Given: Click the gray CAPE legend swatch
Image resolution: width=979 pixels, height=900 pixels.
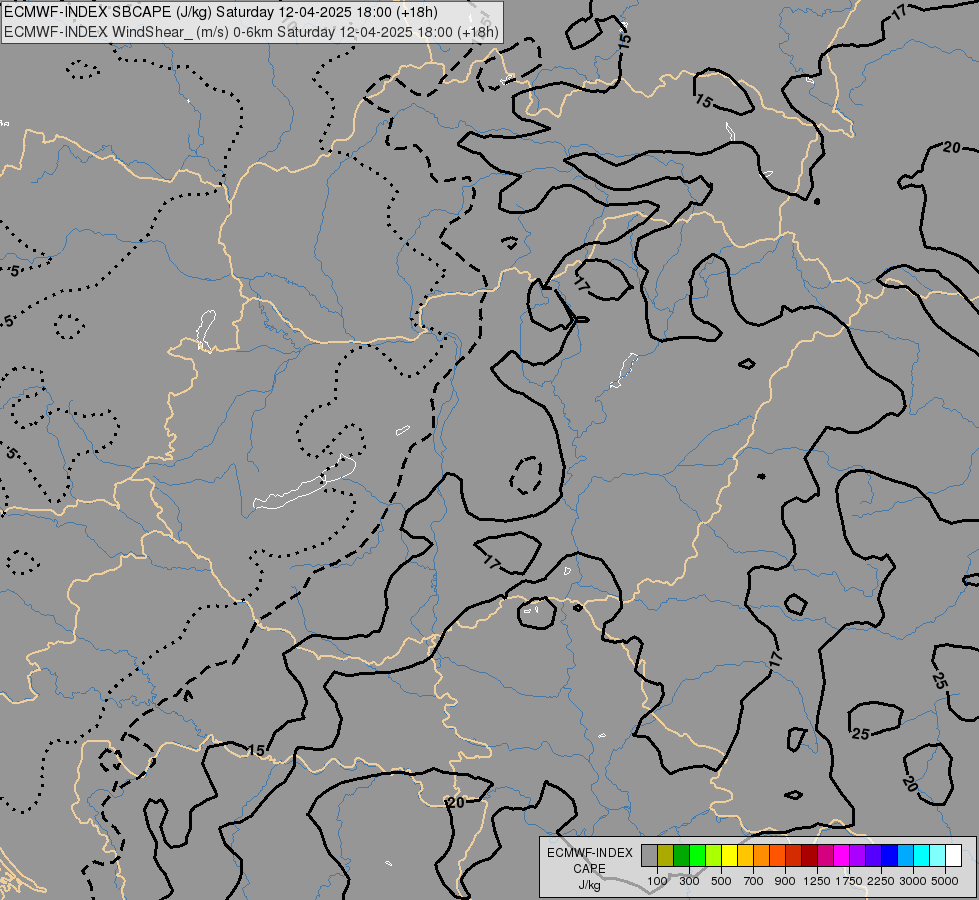Looking at the screenshot, I should (x=649, y=855).
